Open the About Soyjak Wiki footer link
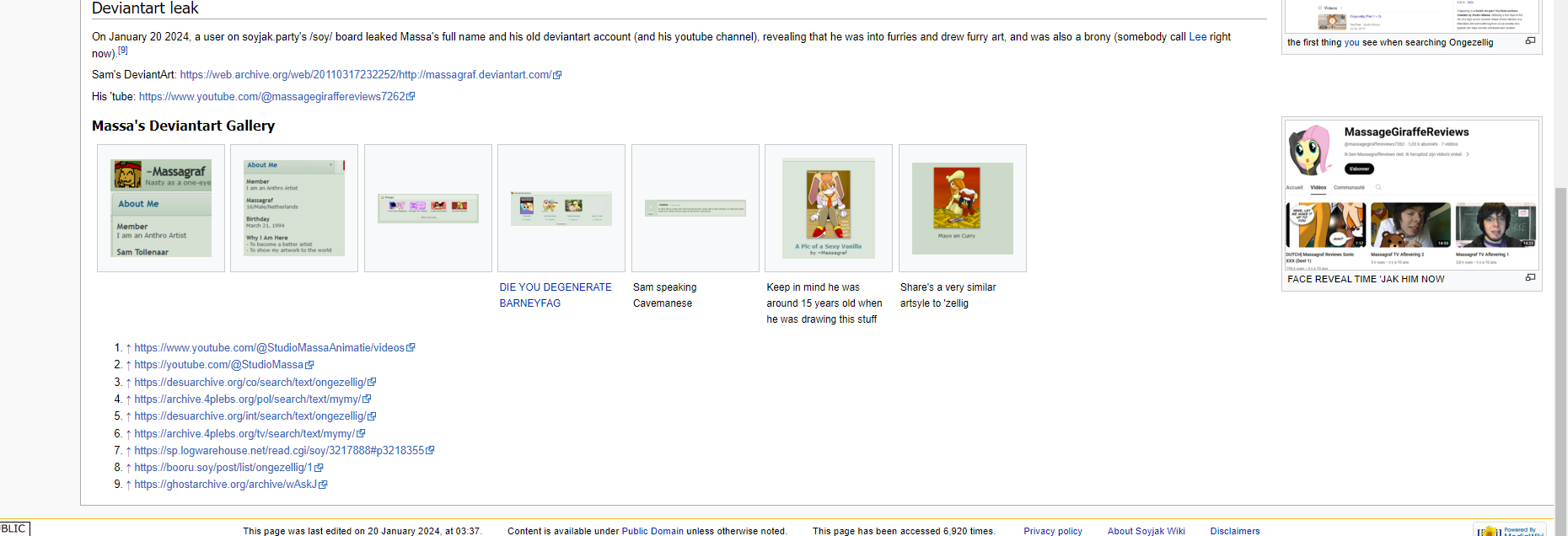 tap(1146, 531)
